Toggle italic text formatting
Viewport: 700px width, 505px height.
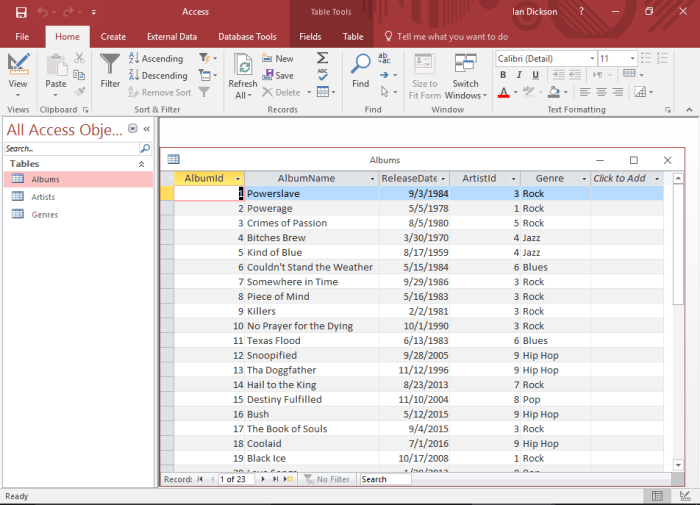518,76
